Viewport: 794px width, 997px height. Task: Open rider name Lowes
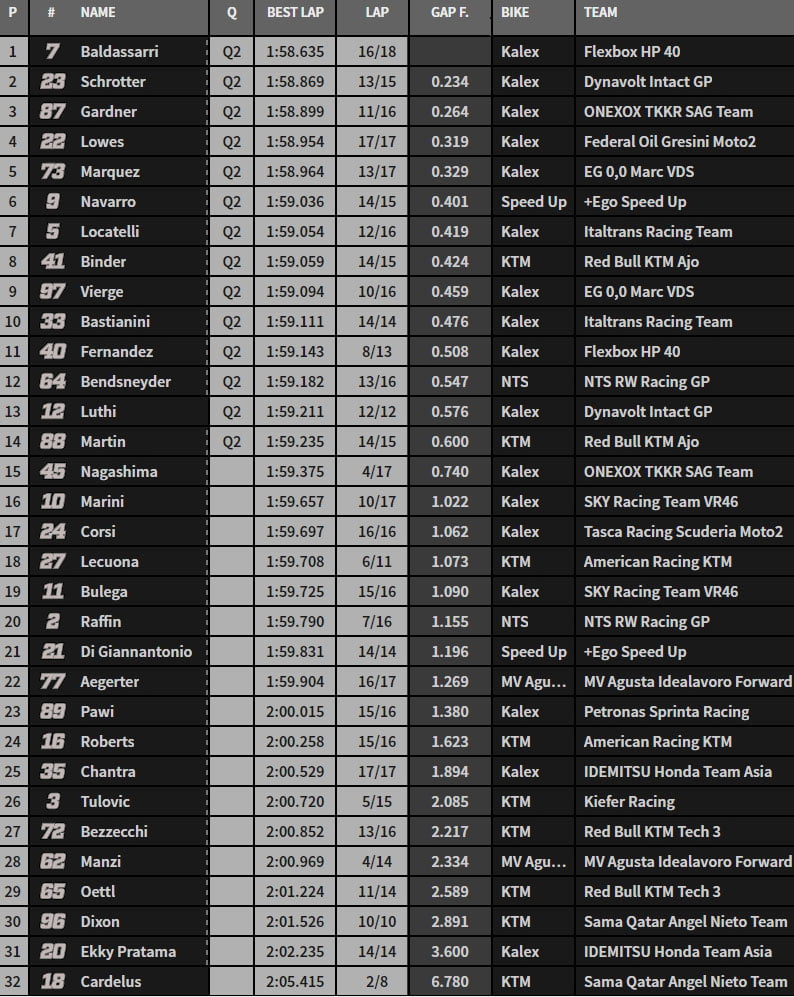pos(102,142)
